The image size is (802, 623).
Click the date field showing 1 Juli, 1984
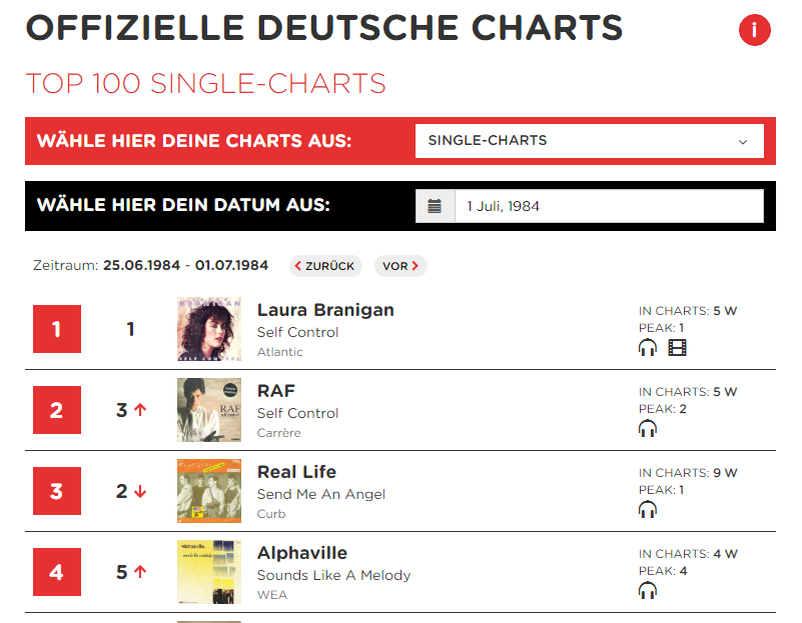click(x=609, y=206)
